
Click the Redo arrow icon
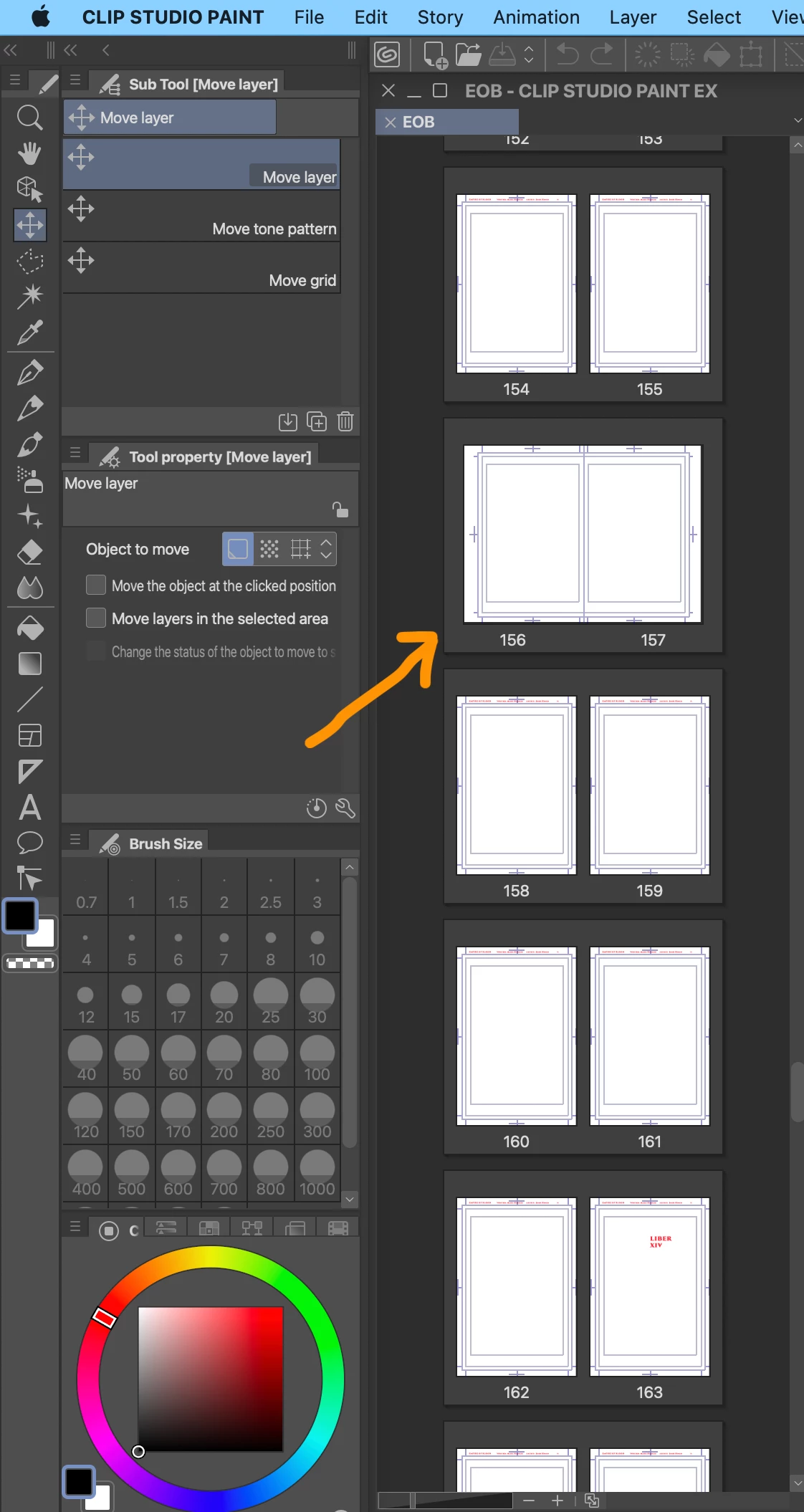601,54
